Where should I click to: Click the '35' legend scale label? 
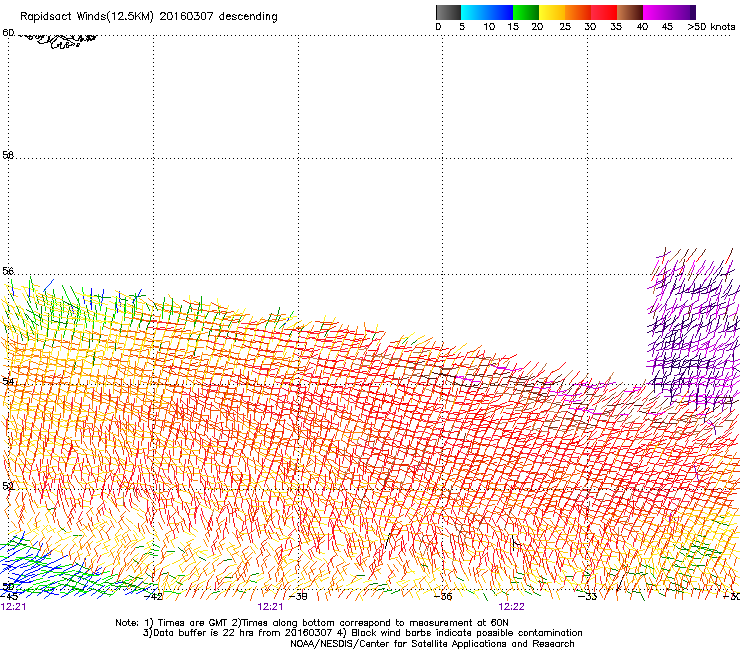pyautogui.click(x=616, y=27)
